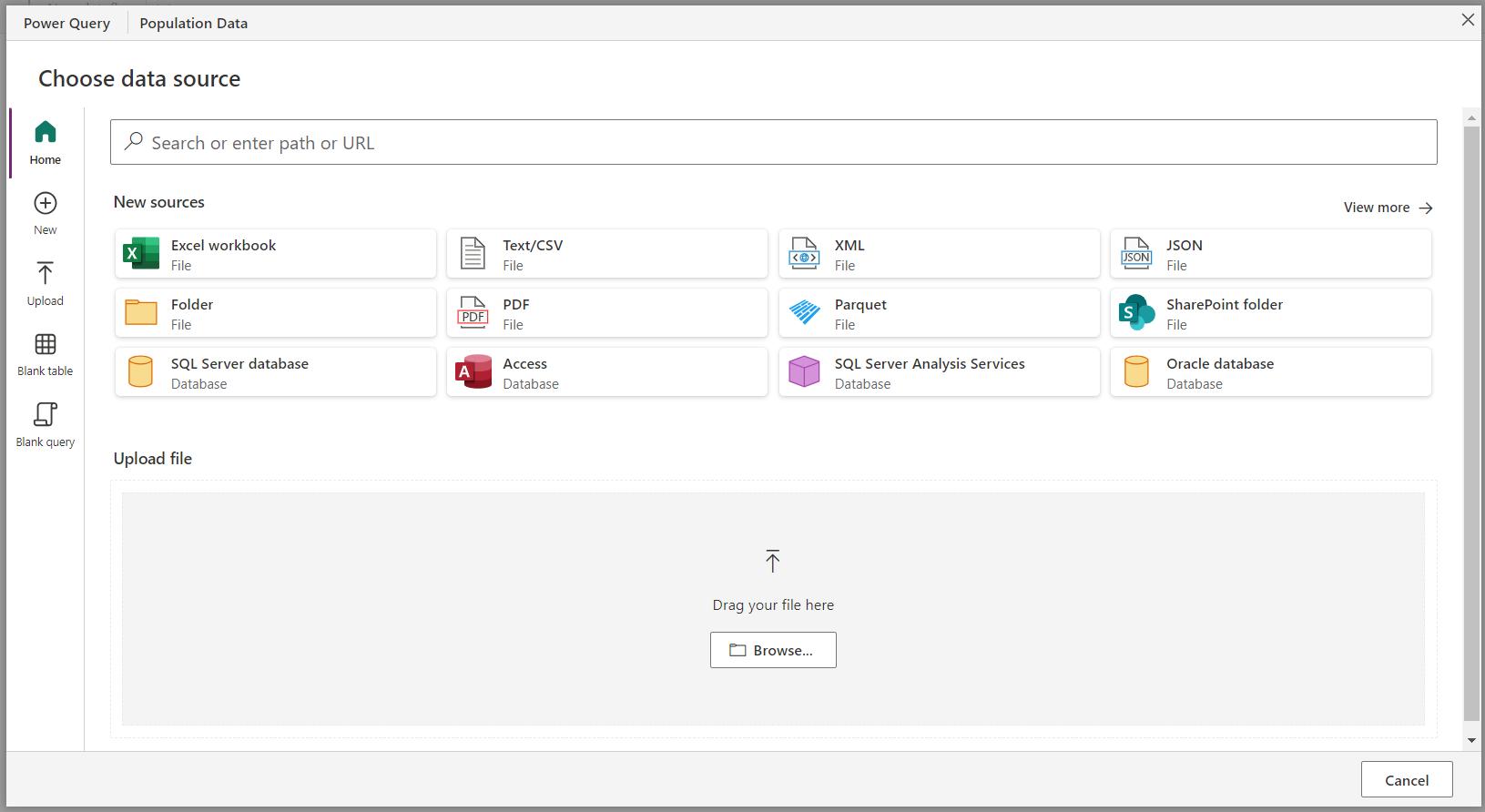Close the Power Query dialog
Viewport: 1485px width, 812px height.
click(1468, 20)
